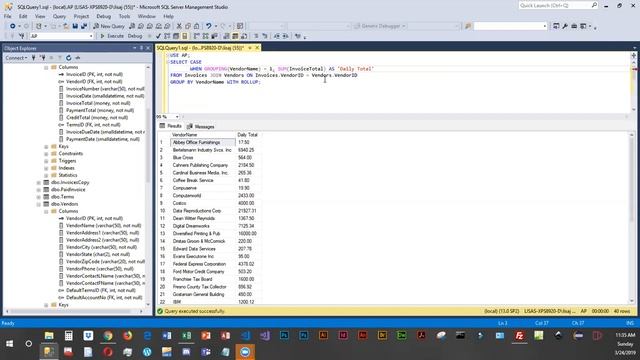Select Results to Text option

[226, 36]
